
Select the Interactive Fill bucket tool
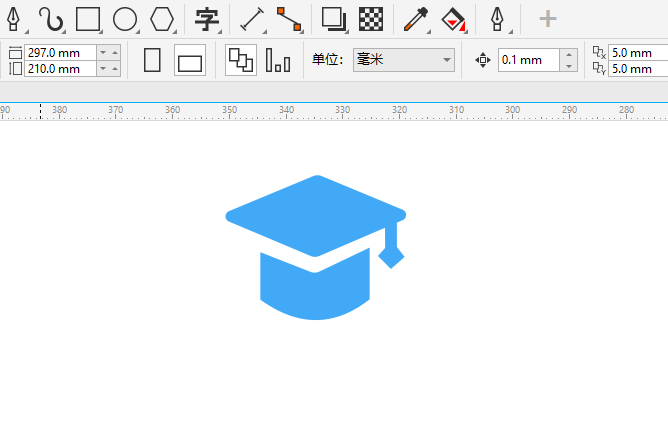[x=453, y=20]
